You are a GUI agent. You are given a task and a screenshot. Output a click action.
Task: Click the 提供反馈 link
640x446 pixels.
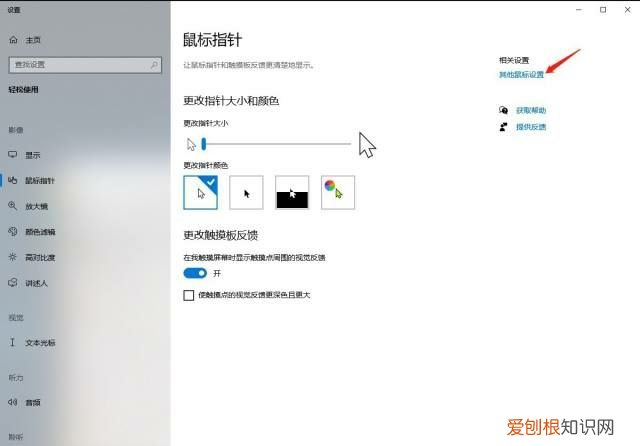pyautogui.click(x=531, y=127)
